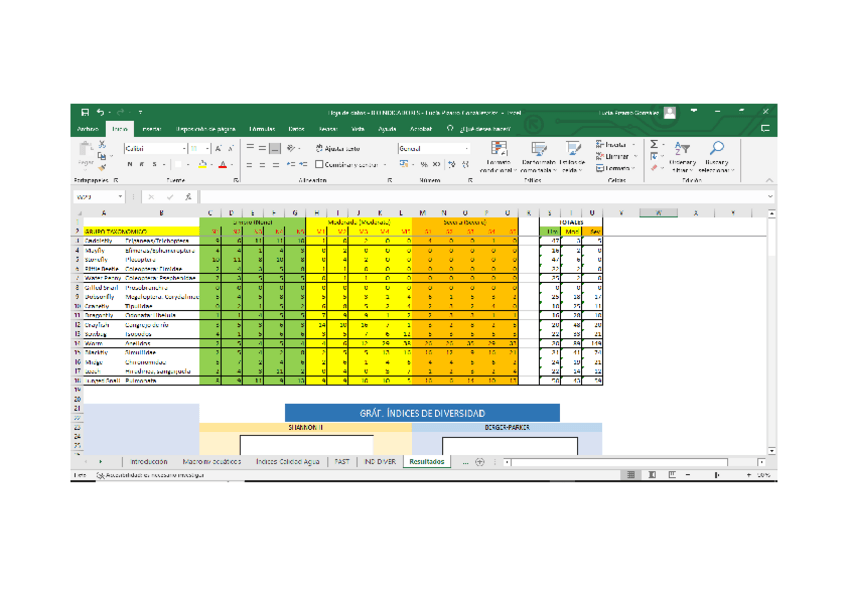Open the text orientation tool
Screen dimensions: 848x599
[292, 148]
